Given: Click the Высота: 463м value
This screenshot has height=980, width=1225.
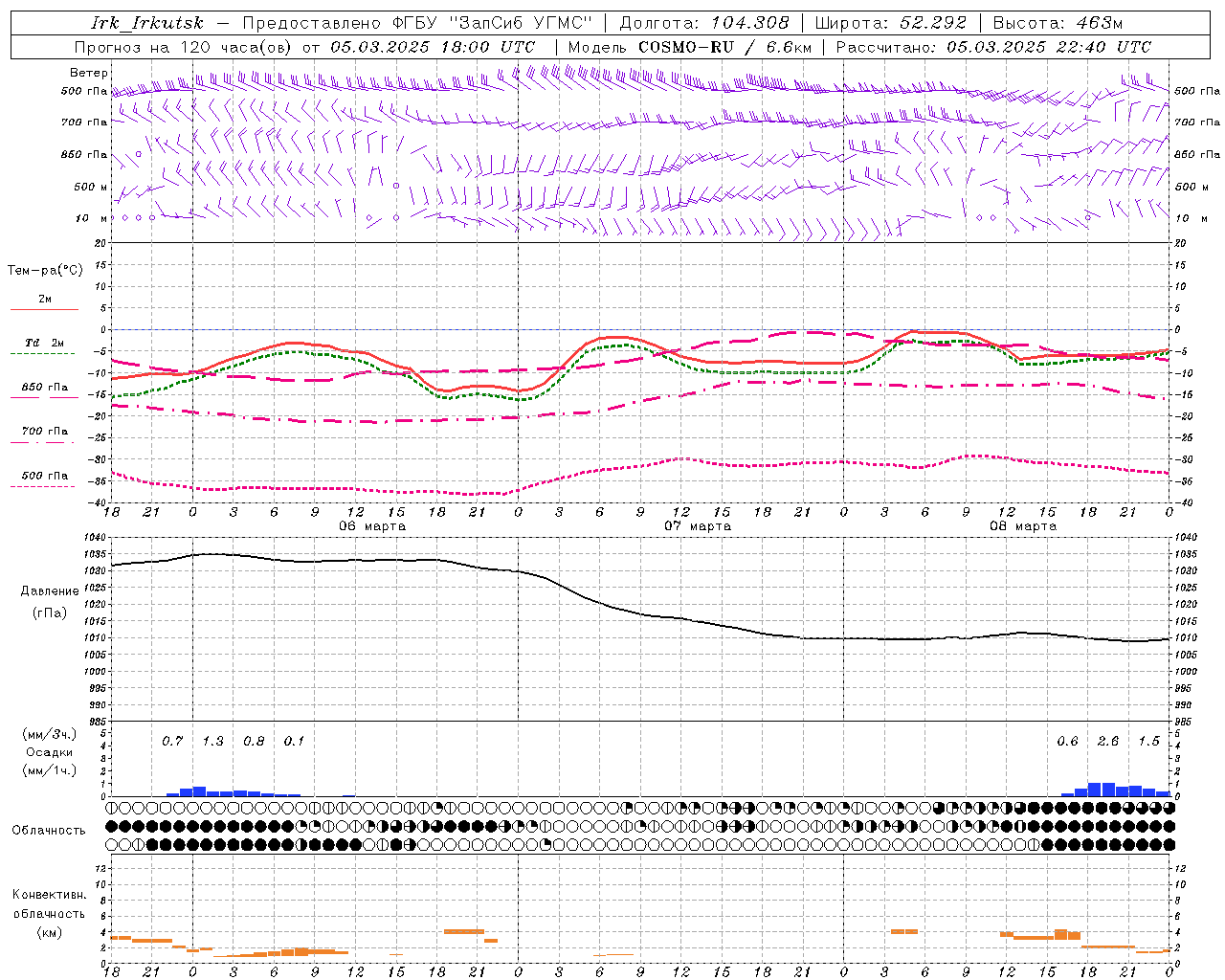Looking at the screenshot, I should [1058, 23].
